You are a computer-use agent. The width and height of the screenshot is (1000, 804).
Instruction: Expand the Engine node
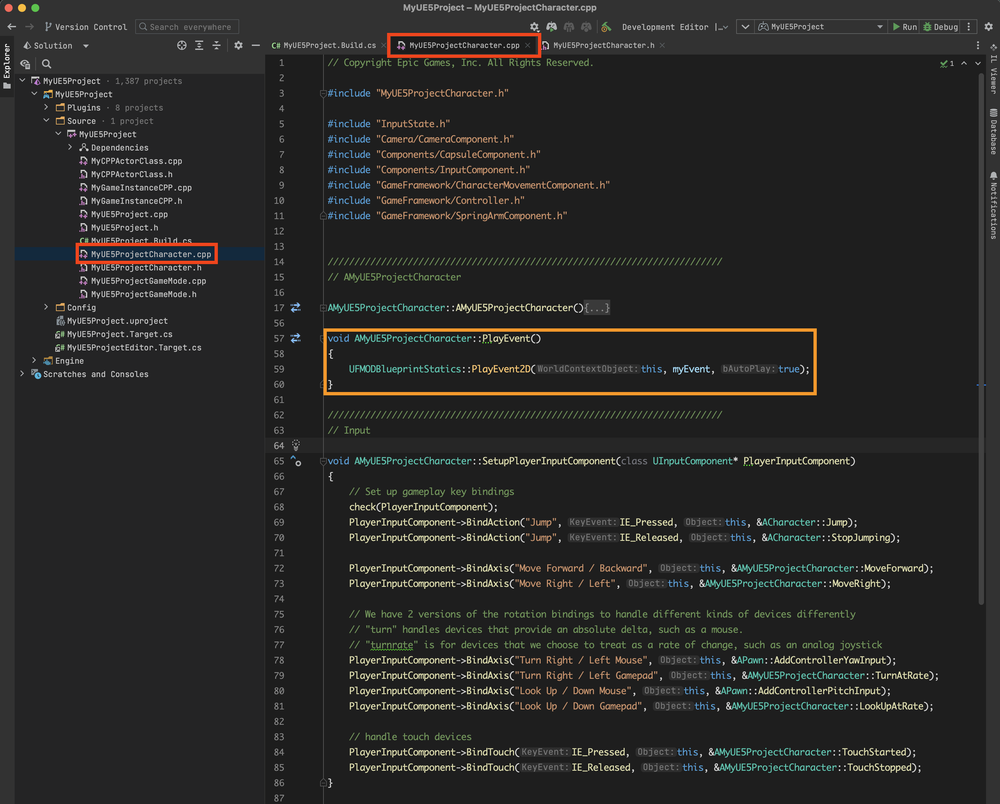34,361
